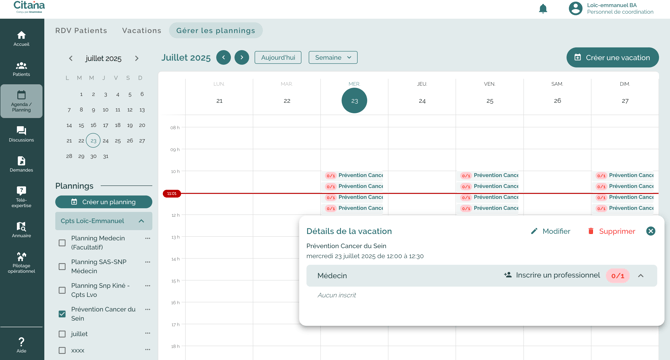
Task: Select day 7 in mini calendar
Action: click(x=69, y=110)
